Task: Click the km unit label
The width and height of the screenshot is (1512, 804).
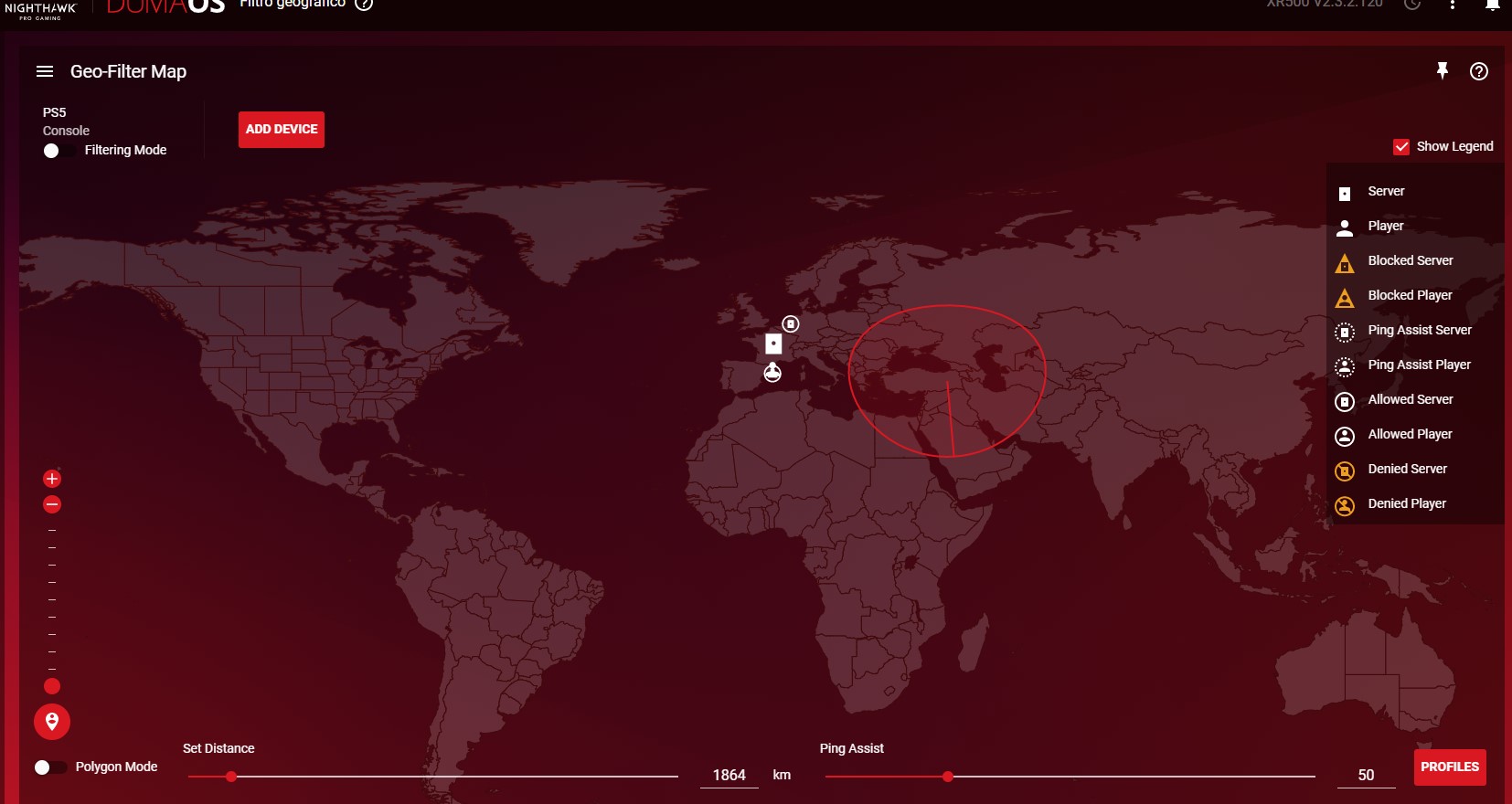Action: [782, 775]
